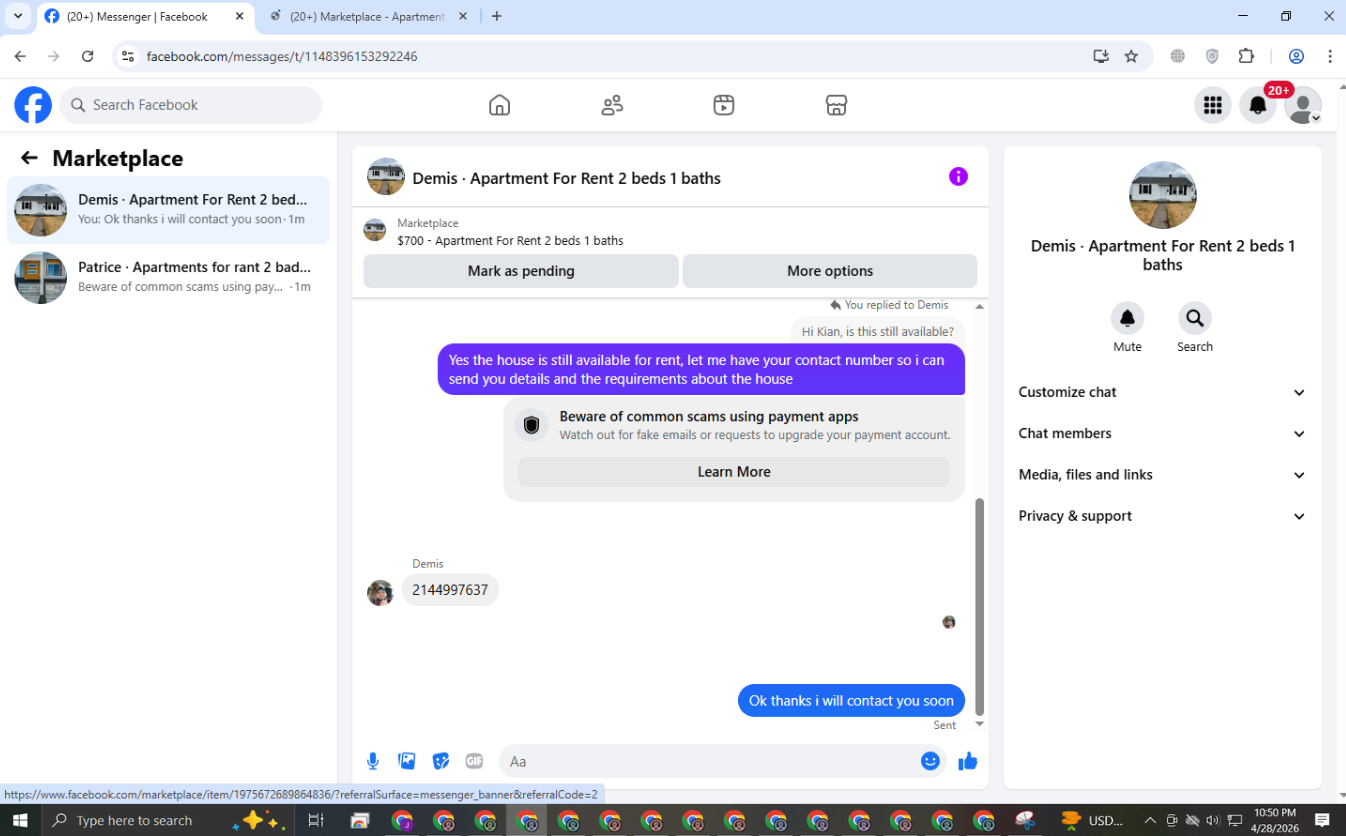This screenshot has width=1346, height=836.
Task: Send a thumbs-up like
Action: [x=967, y=762]
